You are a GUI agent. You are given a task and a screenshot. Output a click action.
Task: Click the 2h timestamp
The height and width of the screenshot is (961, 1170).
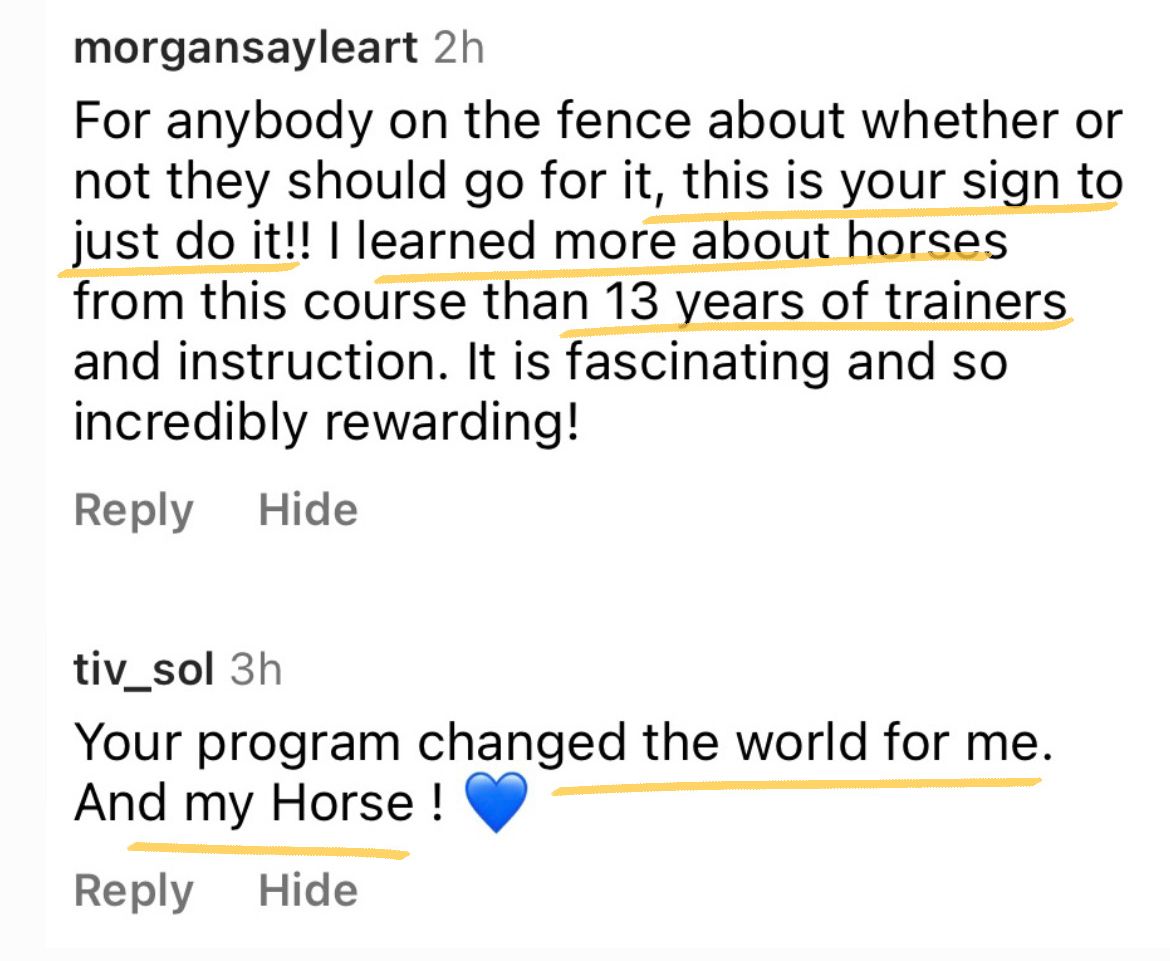click(x=460, y=48)
